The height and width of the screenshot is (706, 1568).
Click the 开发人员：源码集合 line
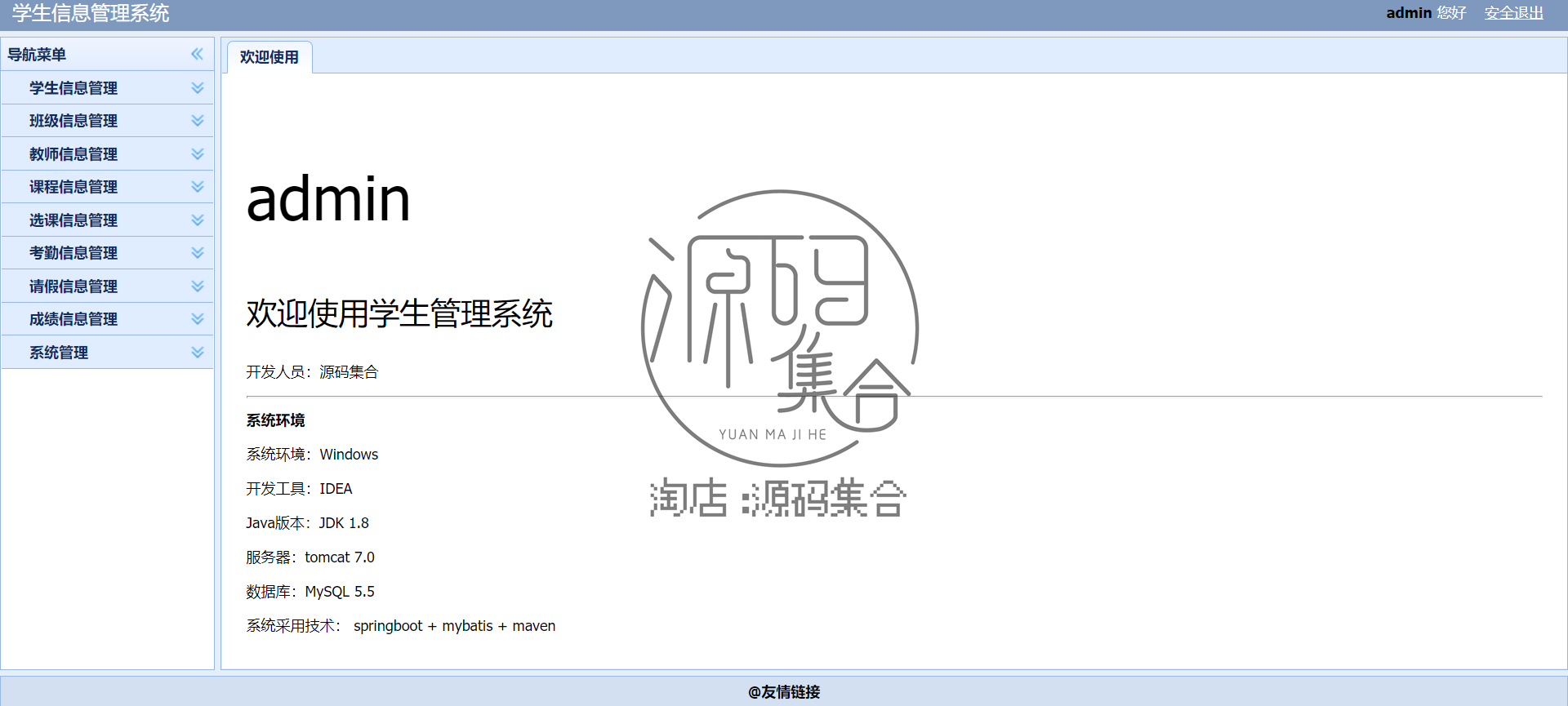point(312,372)
